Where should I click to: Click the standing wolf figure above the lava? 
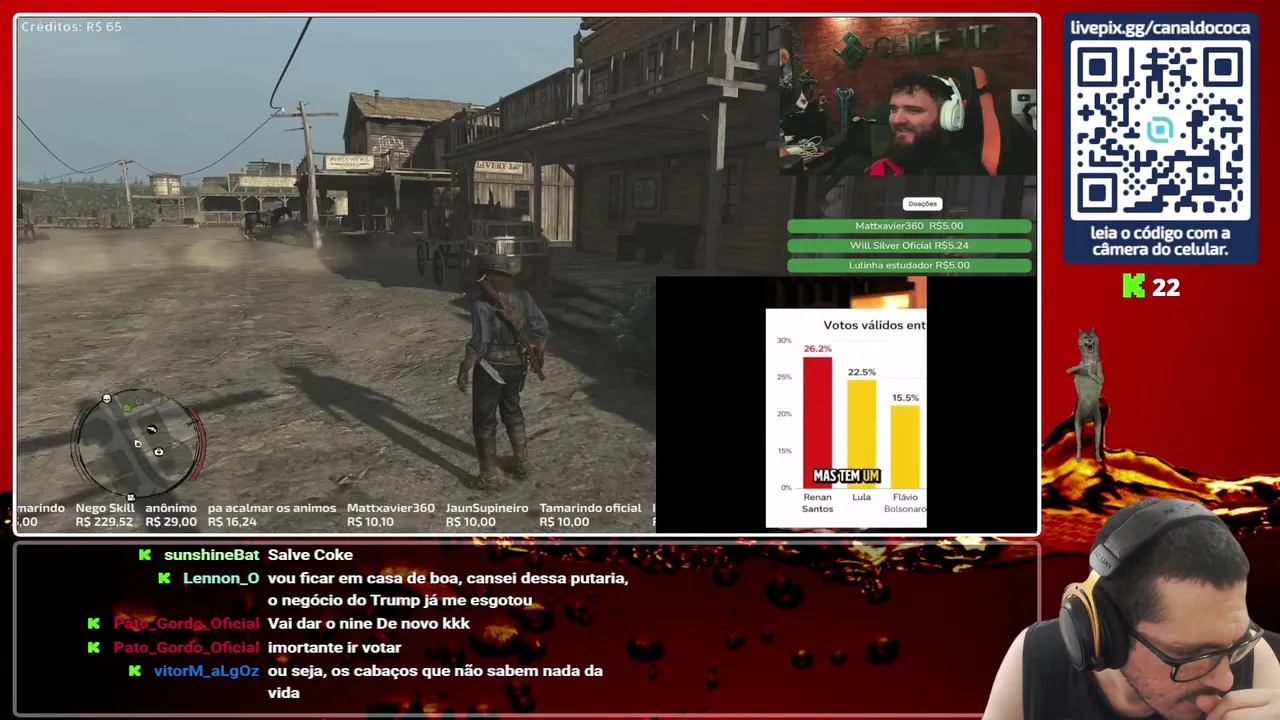1087,395
